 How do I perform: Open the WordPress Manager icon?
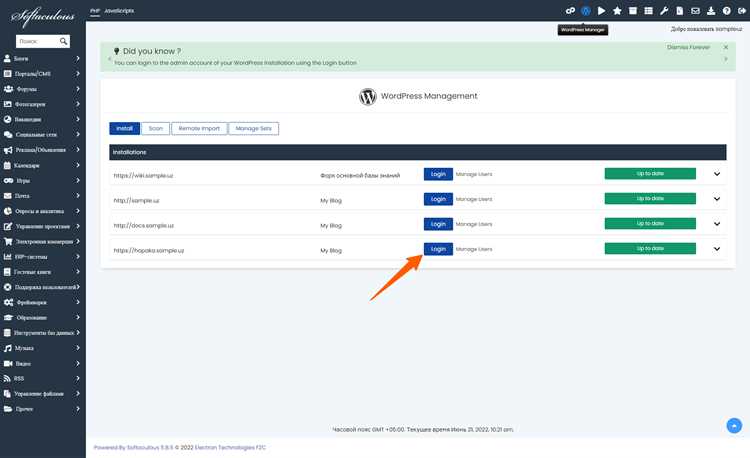coord(585,11)
